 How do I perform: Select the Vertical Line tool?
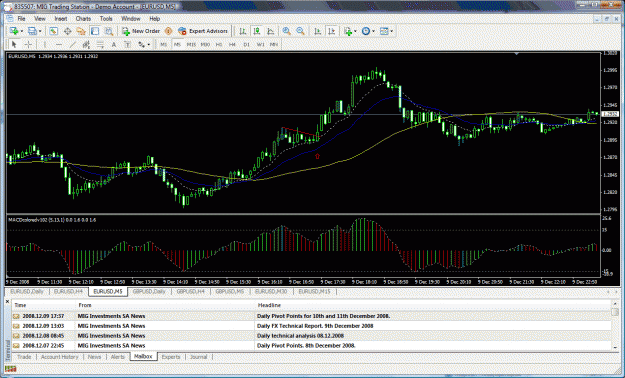[x=45, y=45]
